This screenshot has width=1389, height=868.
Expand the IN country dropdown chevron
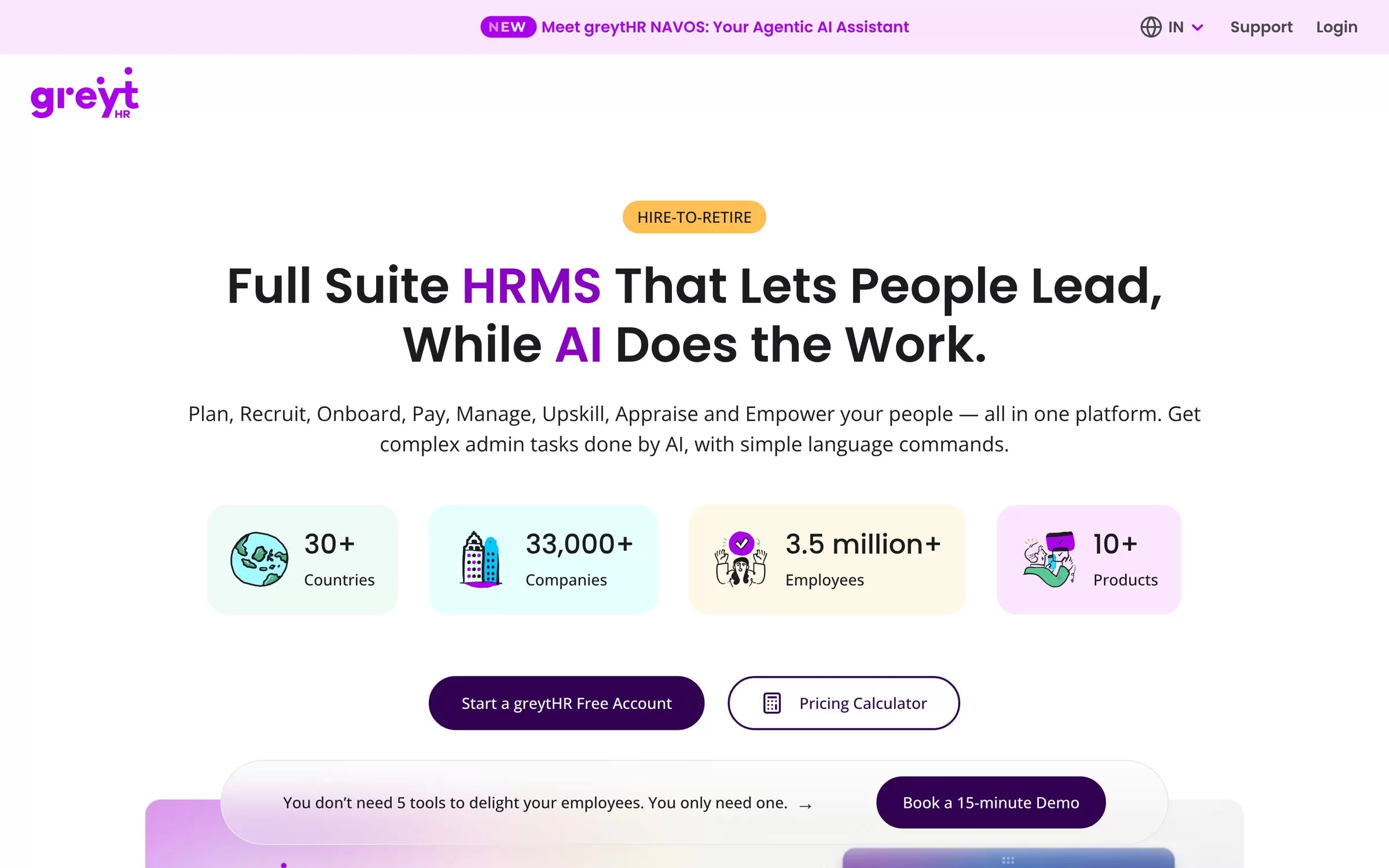pos(1197,27)
